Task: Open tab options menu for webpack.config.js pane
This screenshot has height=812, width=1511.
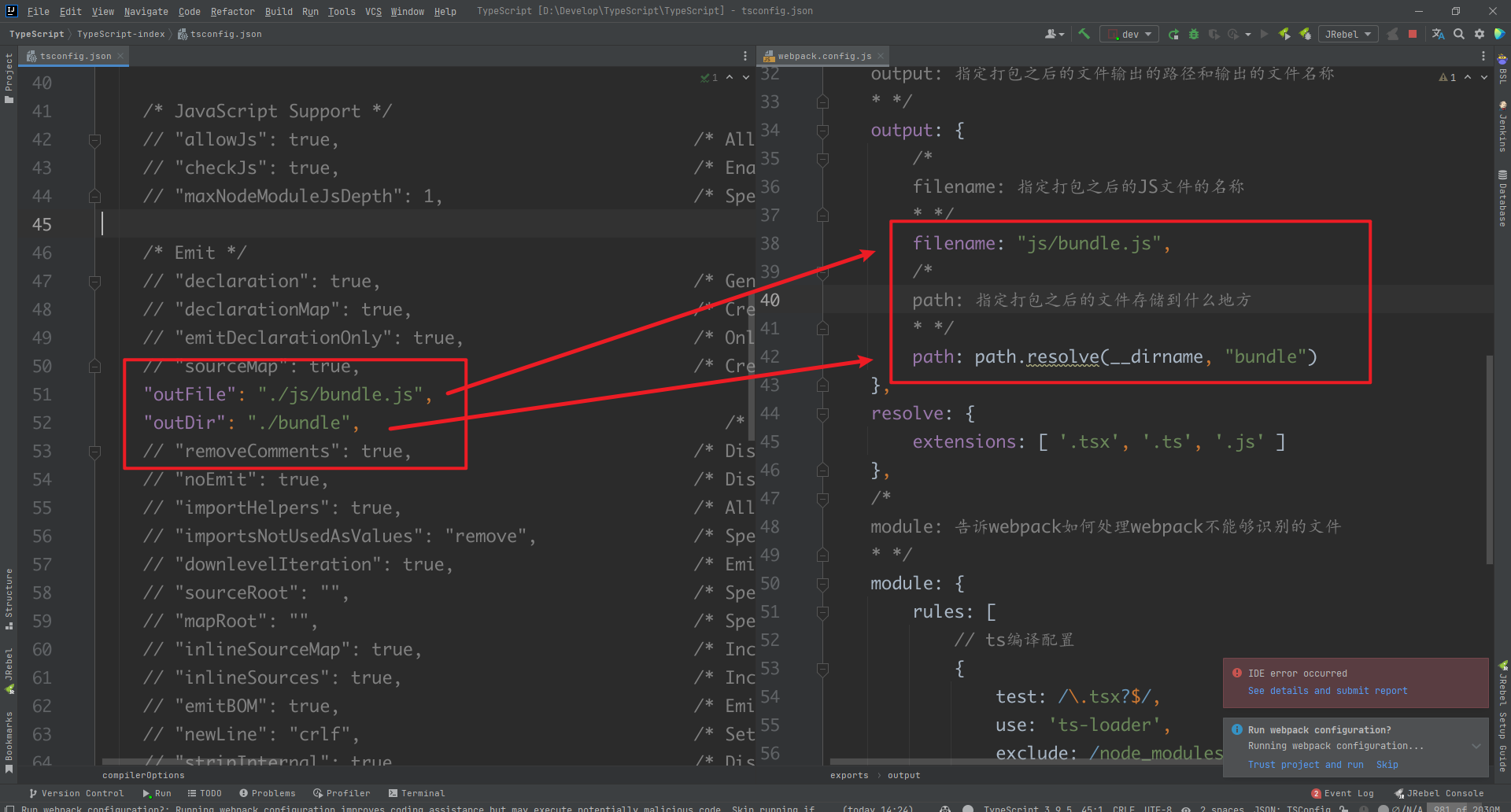Action: click(1483, 56)
